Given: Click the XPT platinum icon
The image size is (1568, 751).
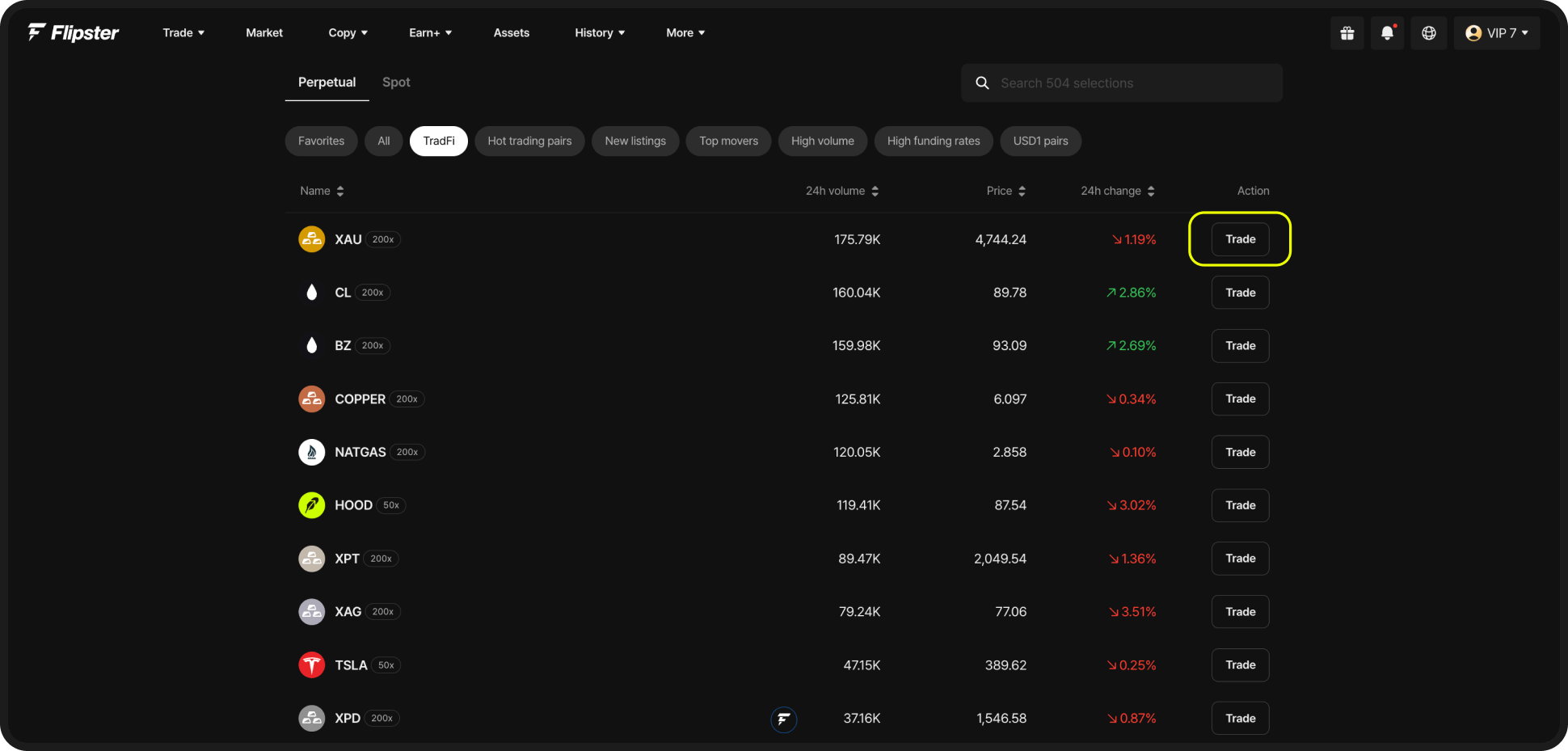Looking at the screenshot, I should click(312, 559).
